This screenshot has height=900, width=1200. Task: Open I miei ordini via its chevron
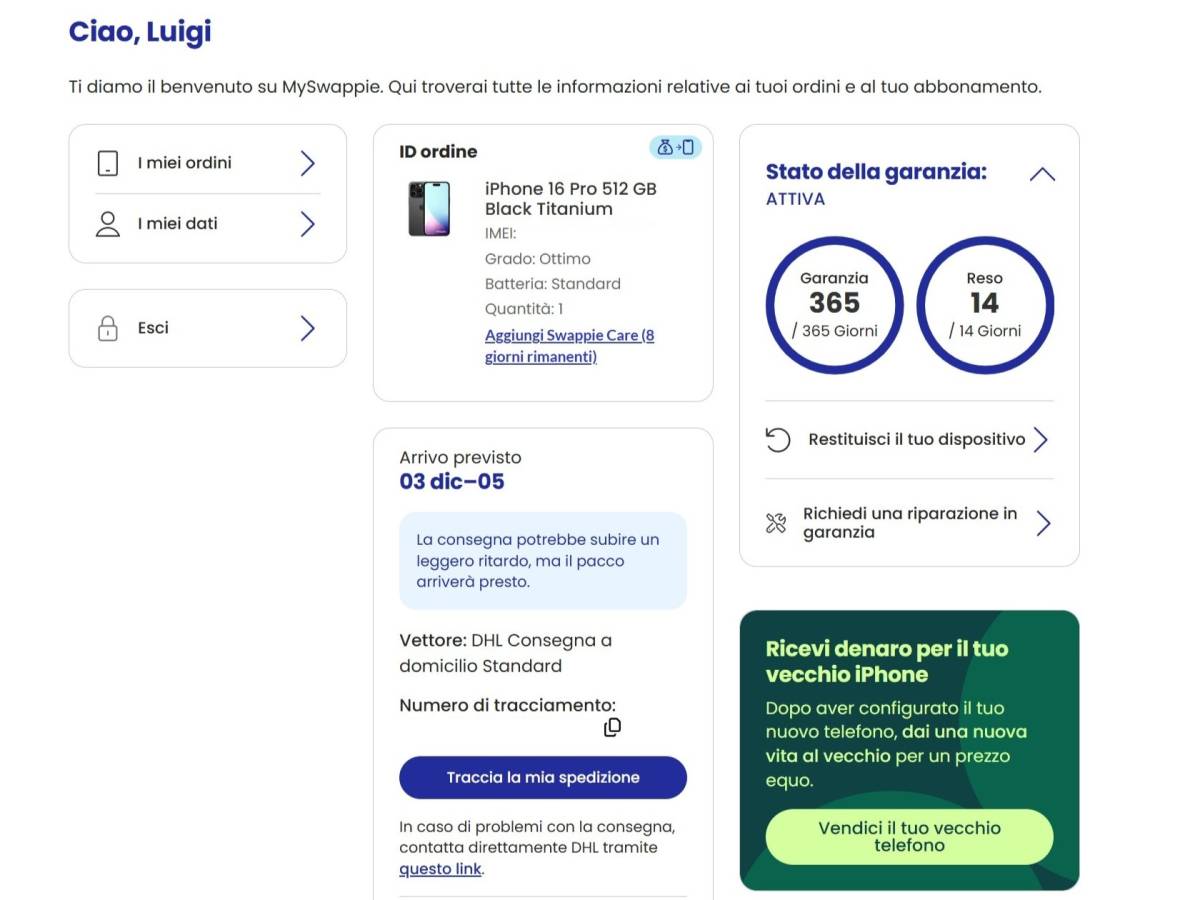307,163
